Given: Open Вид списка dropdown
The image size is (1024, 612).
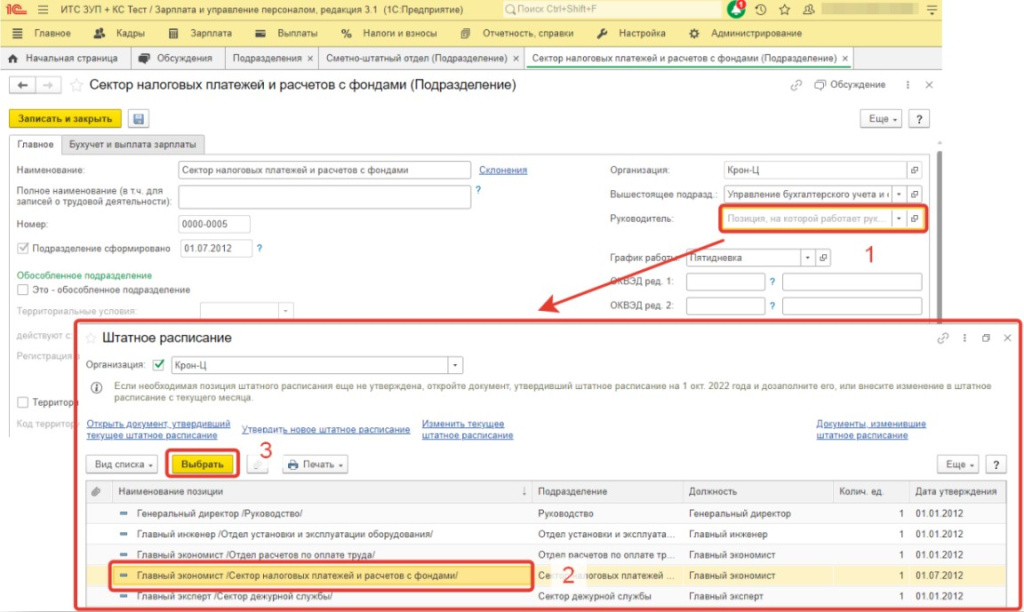Looking at the screenshot, I should pyautogui.click(x=123, y=464).
